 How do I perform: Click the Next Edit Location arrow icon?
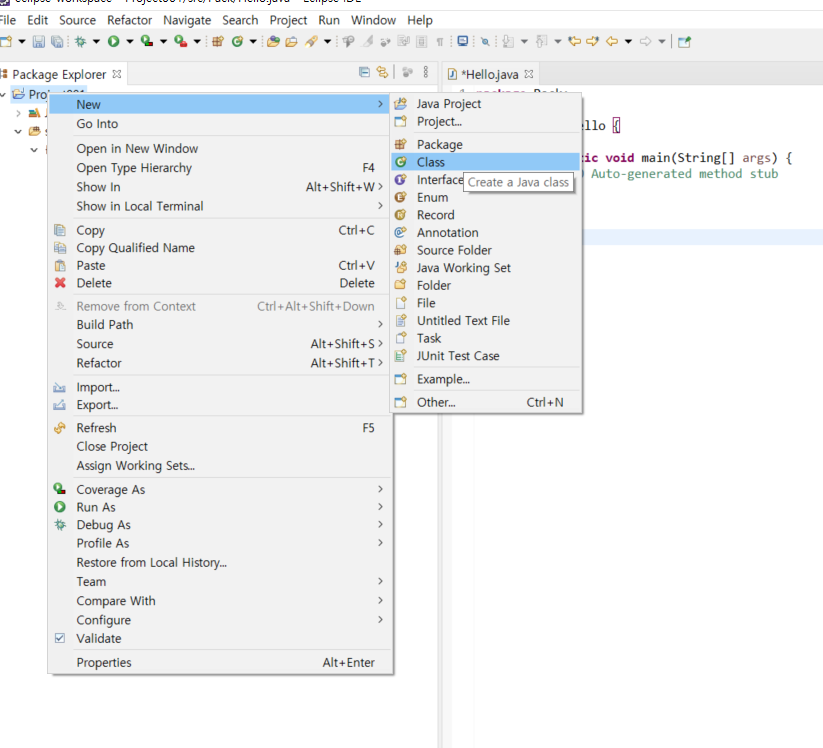pyautogui.click(x=593, y=41)
